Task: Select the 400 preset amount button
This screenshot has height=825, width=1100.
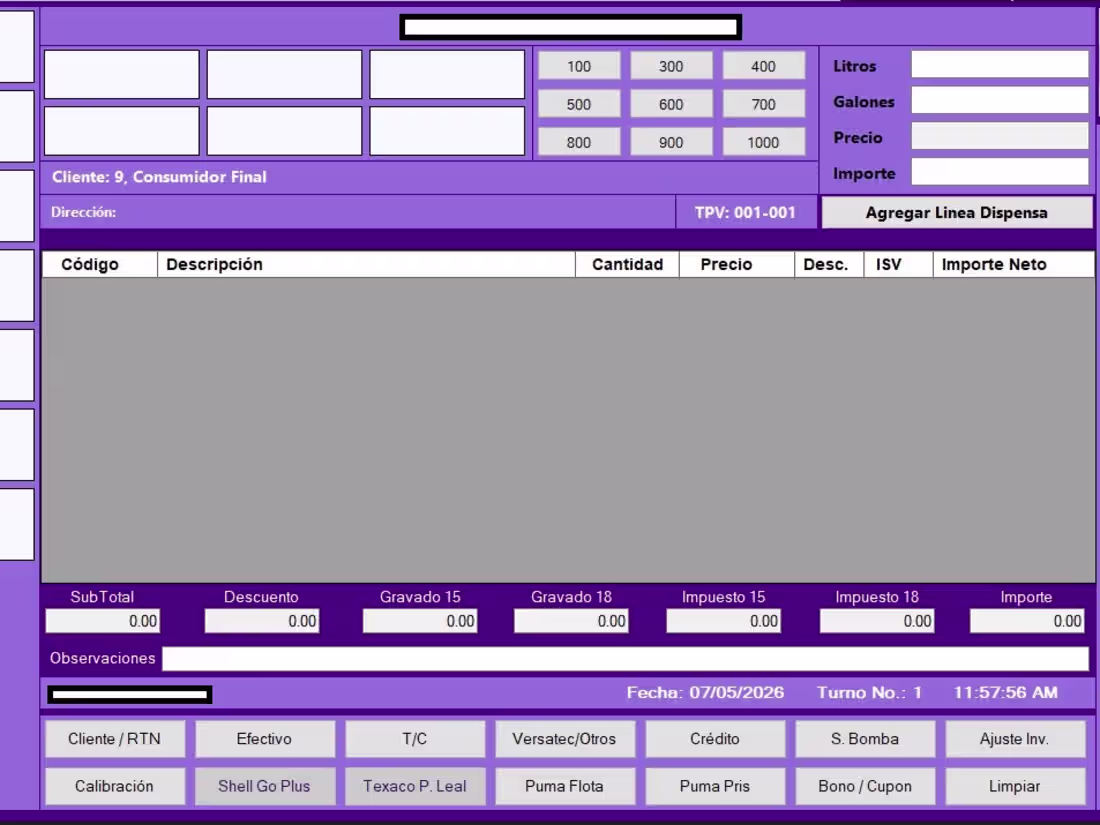Action: pyautogui.click(x=763, y=66)
